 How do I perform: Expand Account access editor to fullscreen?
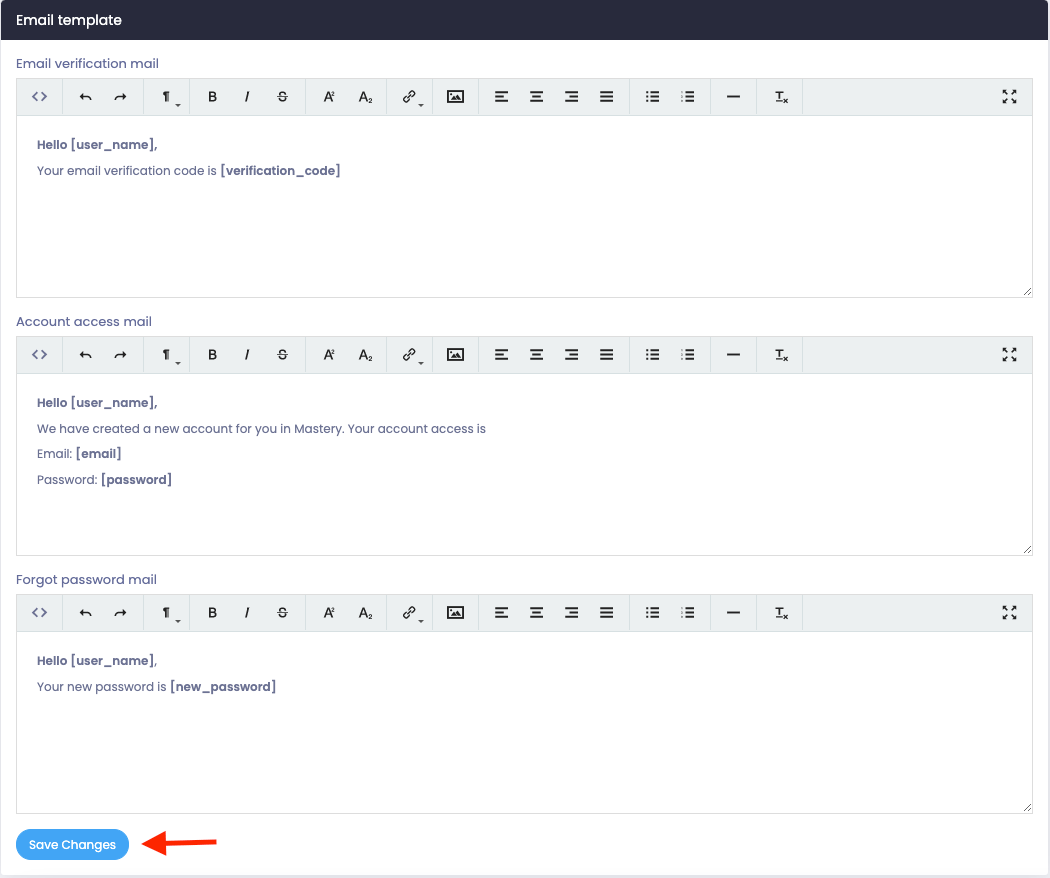point(1009,355)
